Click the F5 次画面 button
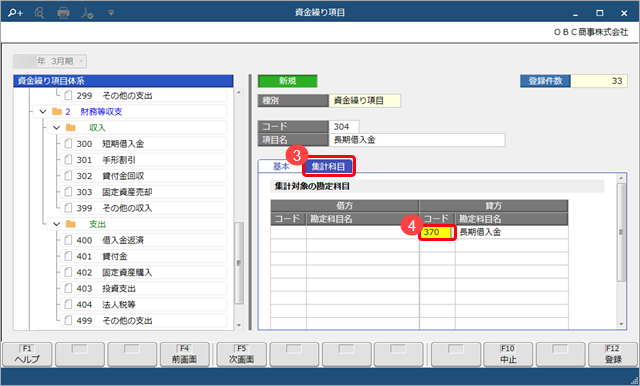640x386 pixels. click(242, 354)
